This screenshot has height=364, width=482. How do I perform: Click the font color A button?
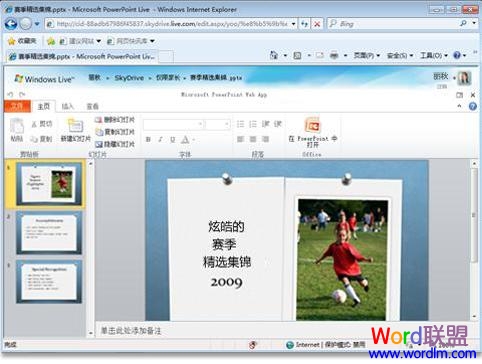point(185,139)
